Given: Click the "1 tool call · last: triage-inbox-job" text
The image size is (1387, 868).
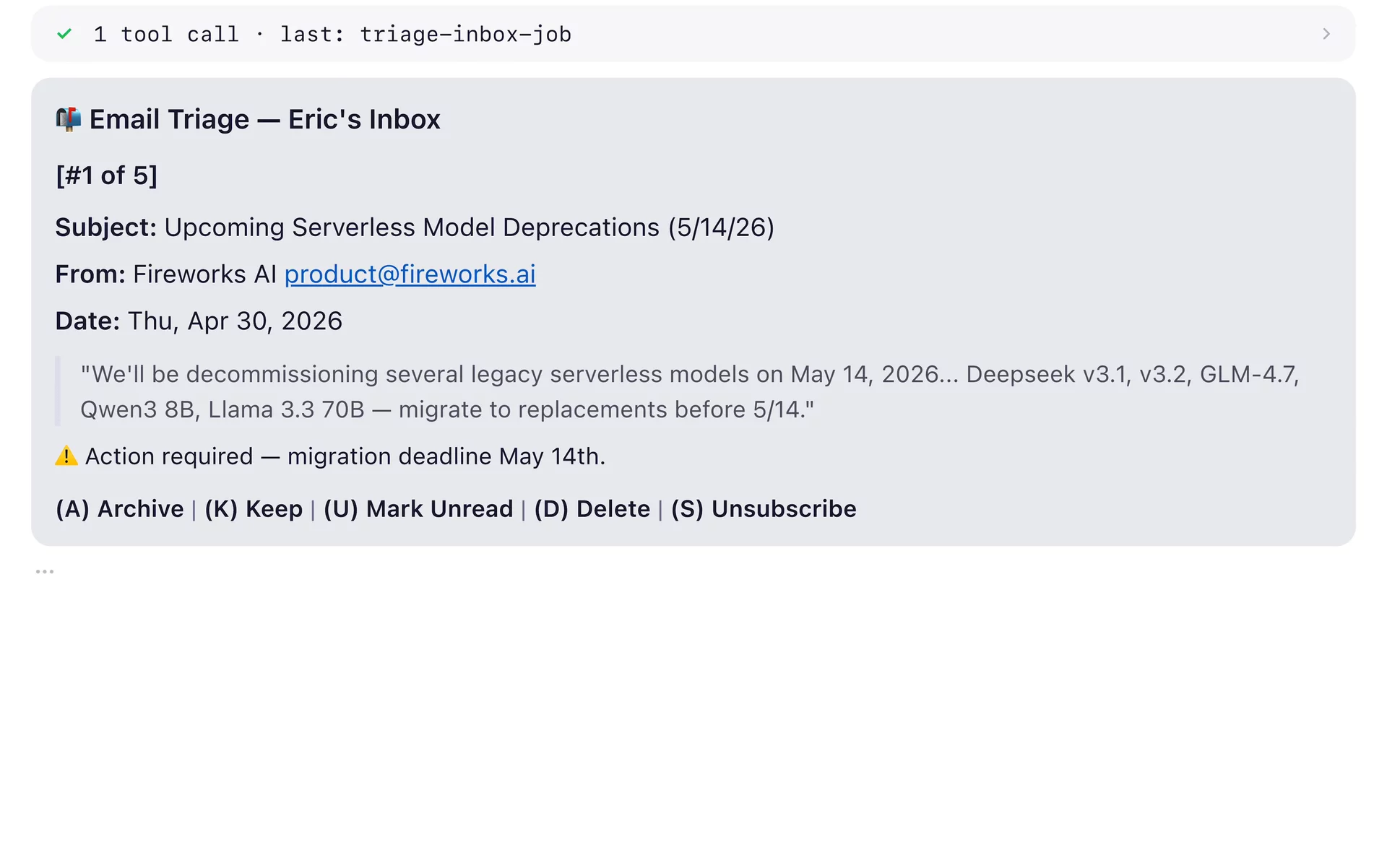Looking at the screenshot, I should coord(332,34).
